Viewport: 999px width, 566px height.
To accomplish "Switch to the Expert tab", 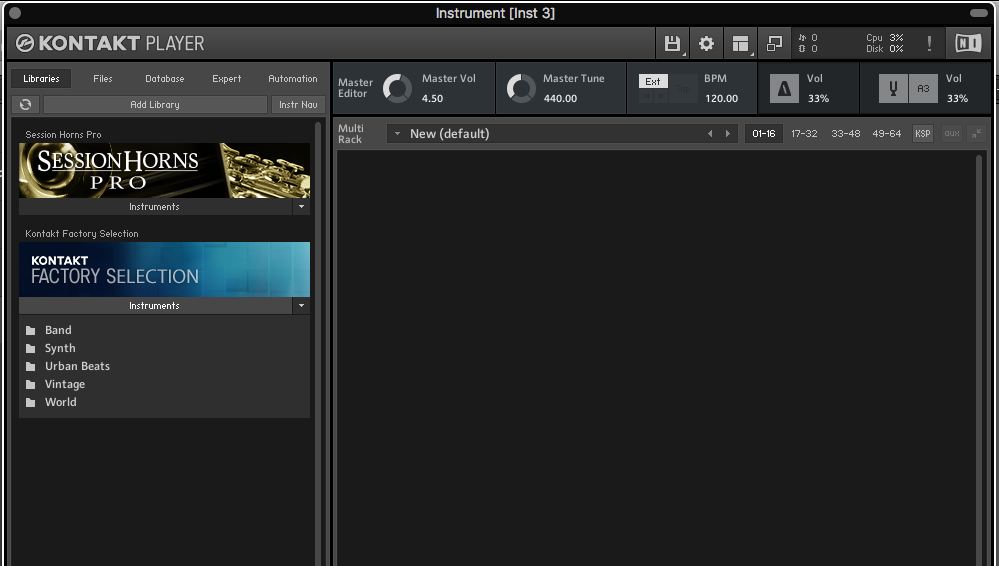I will (x=227, y=78).
